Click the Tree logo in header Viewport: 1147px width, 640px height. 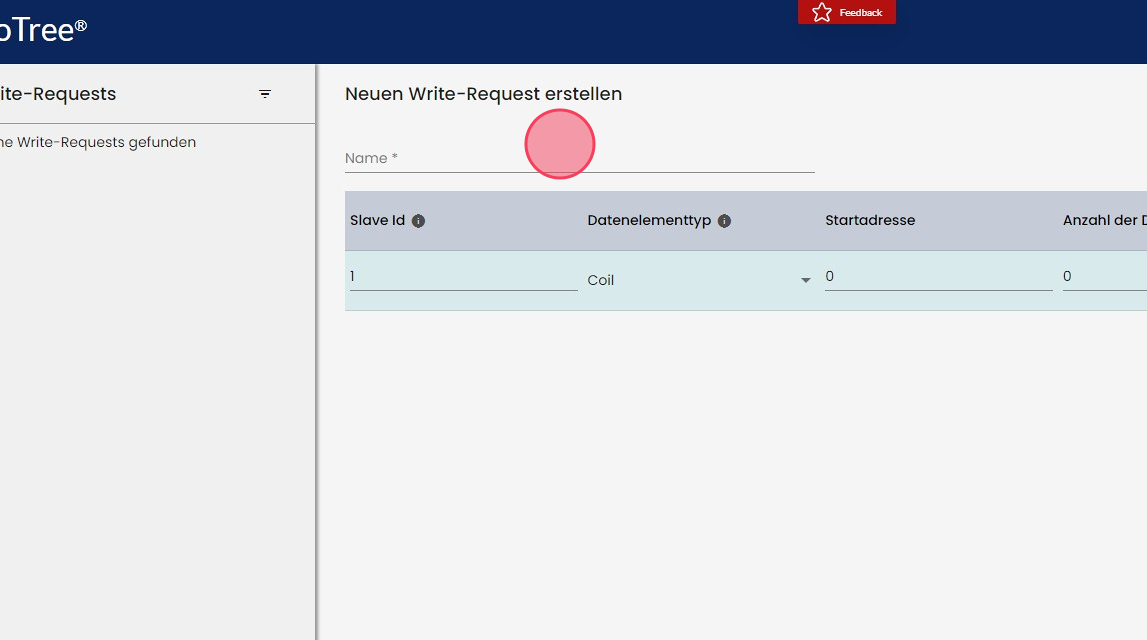[x=40, y=30]
